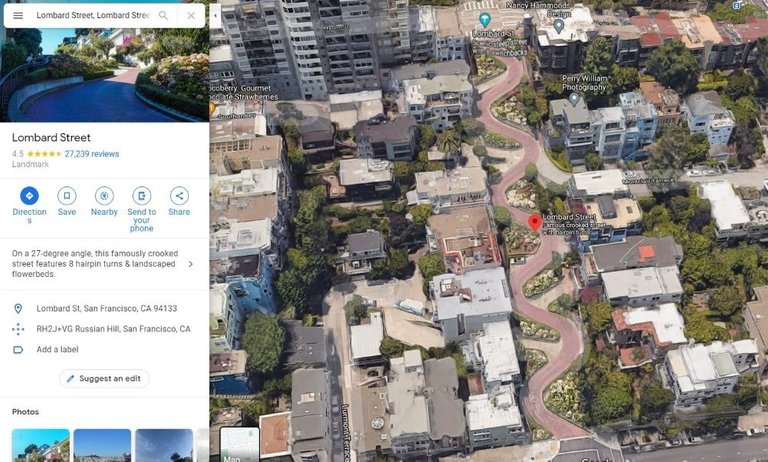Search Nearby places
The image size is (768, 462).
[104, 195]
